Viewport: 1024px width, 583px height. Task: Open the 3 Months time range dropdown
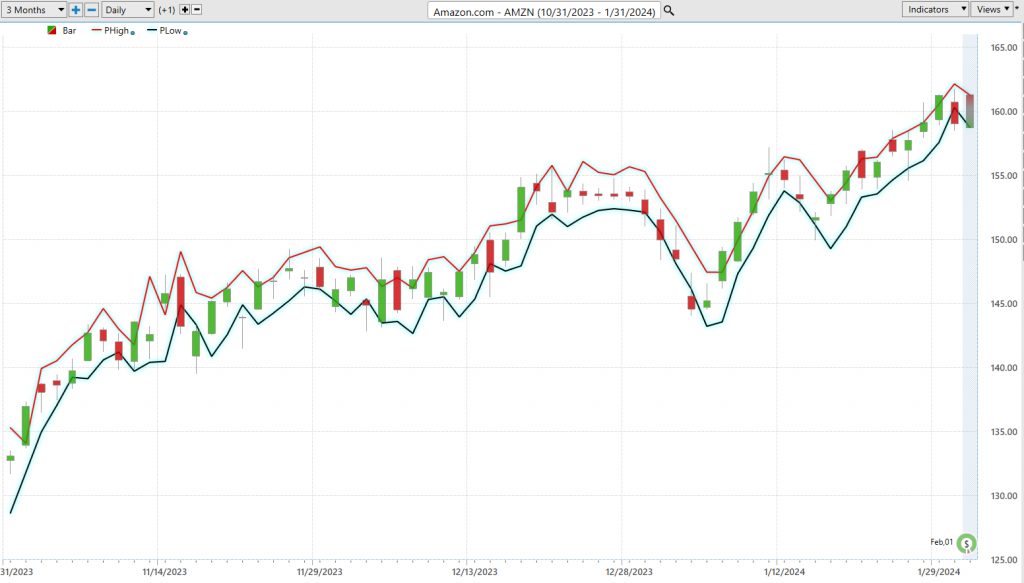33,10
